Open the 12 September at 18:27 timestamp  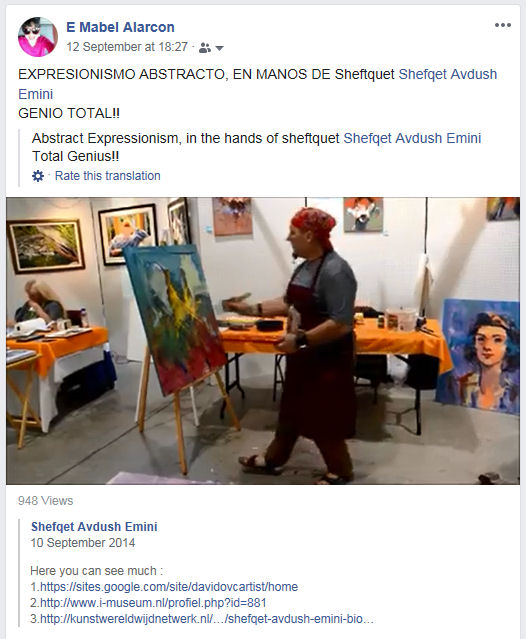coord(127,47)
